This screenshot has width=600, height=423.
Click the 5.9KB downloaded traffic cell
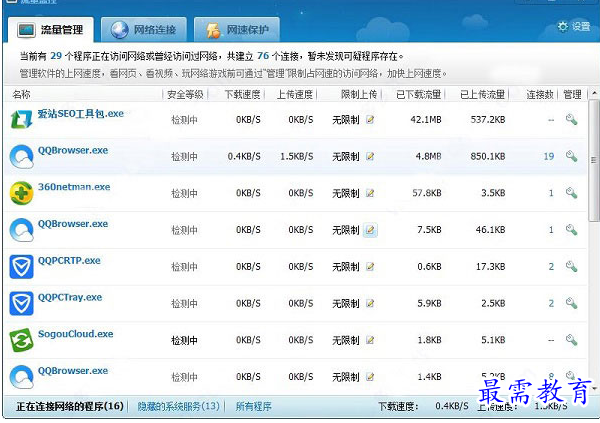[429, 303]
